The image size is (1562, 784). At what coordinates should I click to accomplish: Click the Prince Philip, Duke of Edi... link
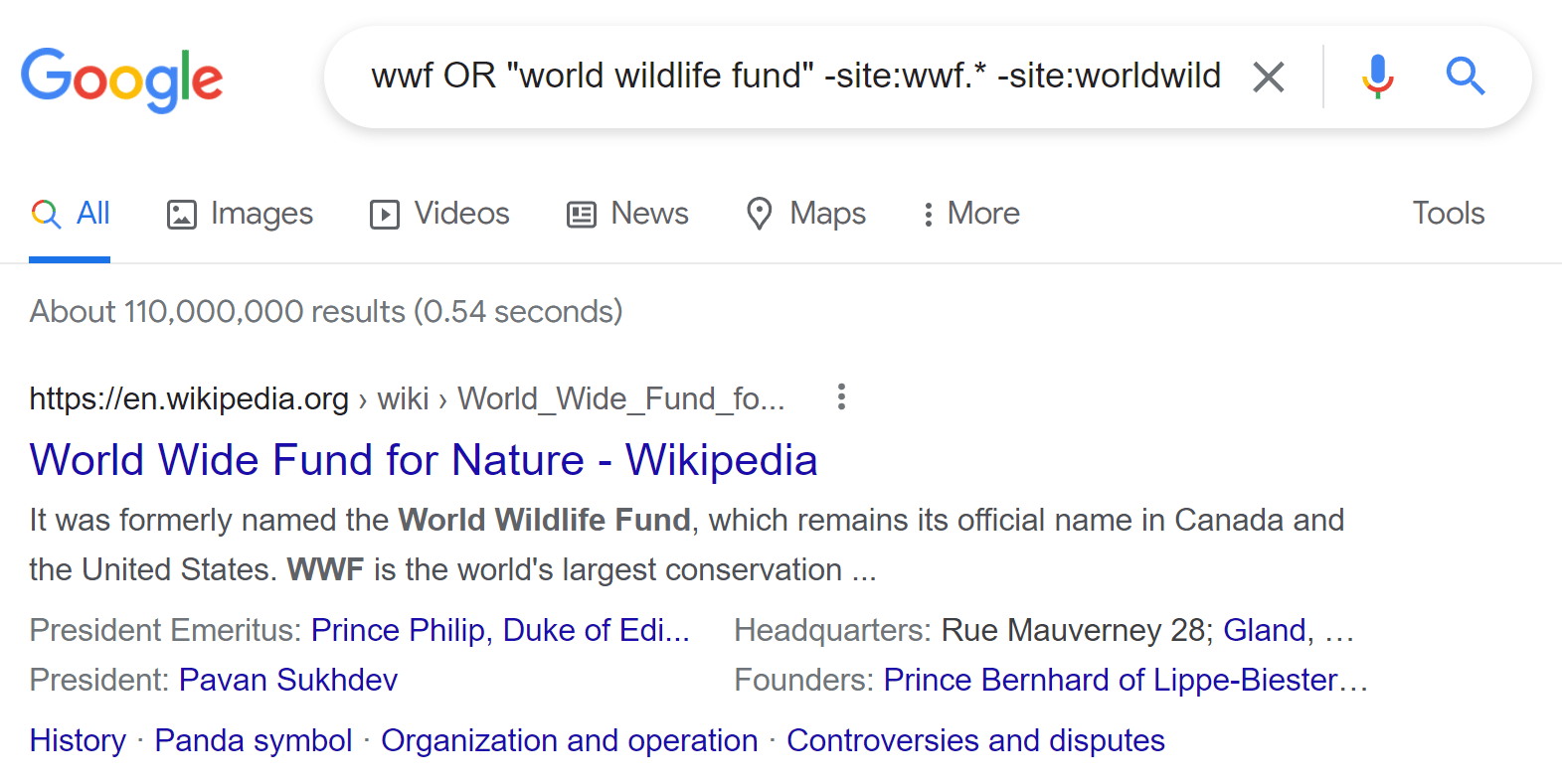point(500,630)
